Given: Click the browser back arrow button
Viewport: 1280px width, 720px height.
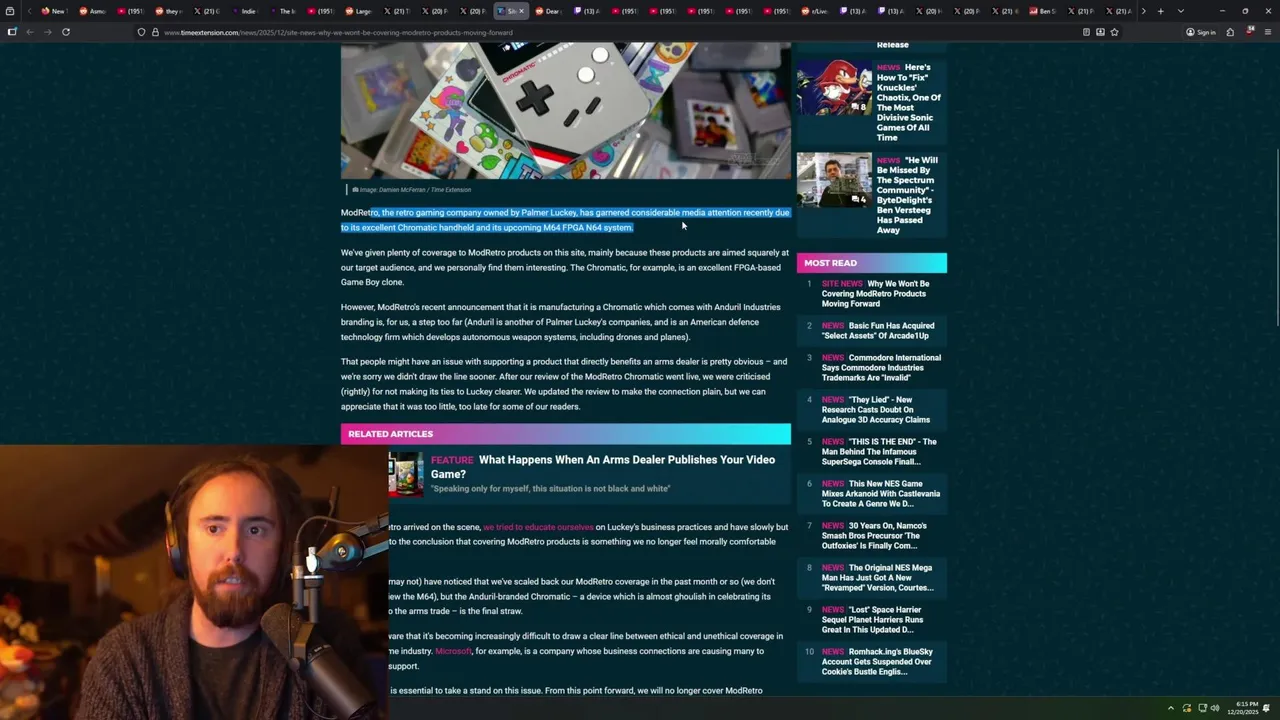Looking at the screenshot, I should (30, 32).
